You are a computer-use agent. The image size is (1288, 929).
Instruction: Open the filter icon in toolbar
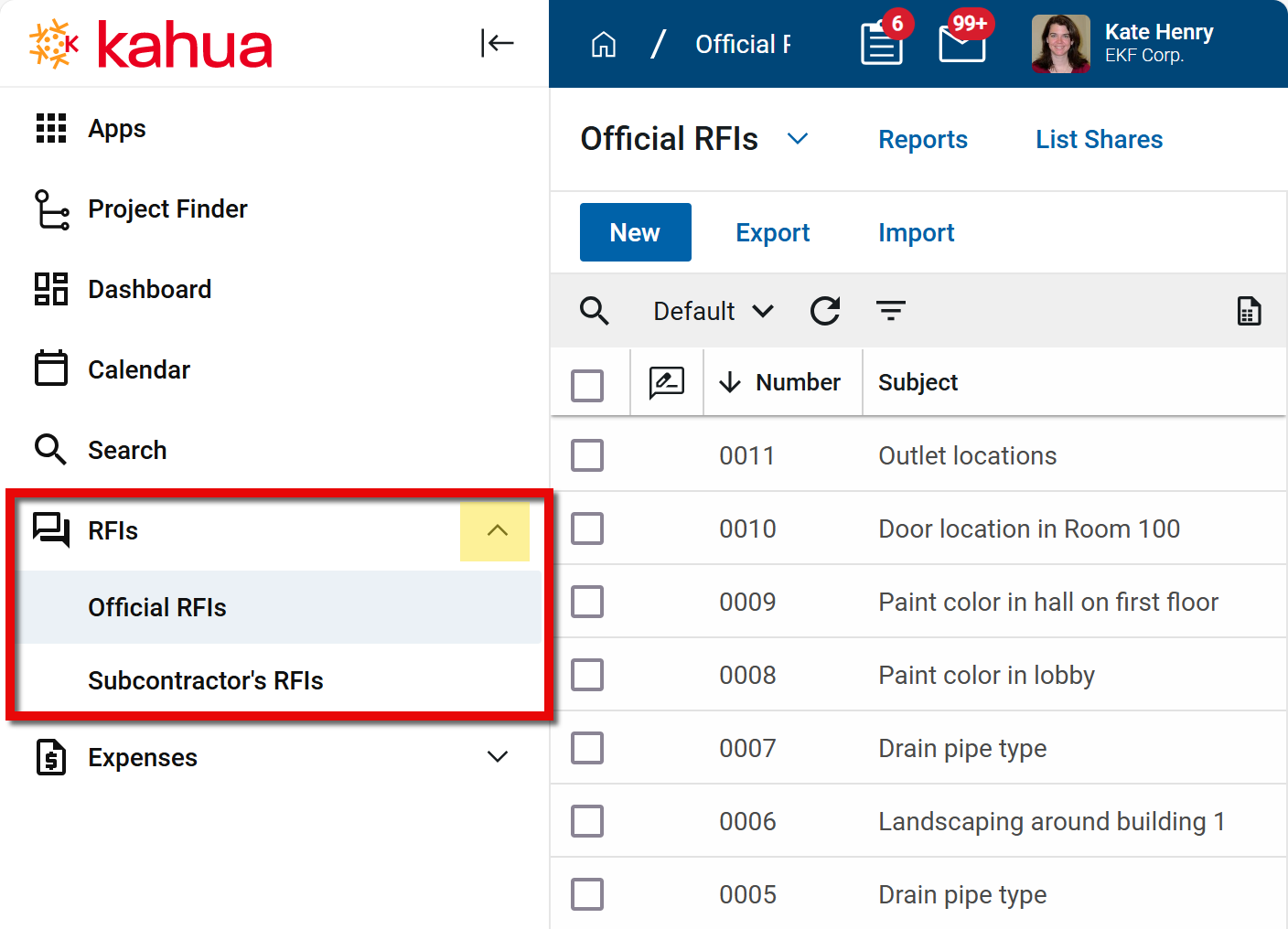click(x=891, y=311)
